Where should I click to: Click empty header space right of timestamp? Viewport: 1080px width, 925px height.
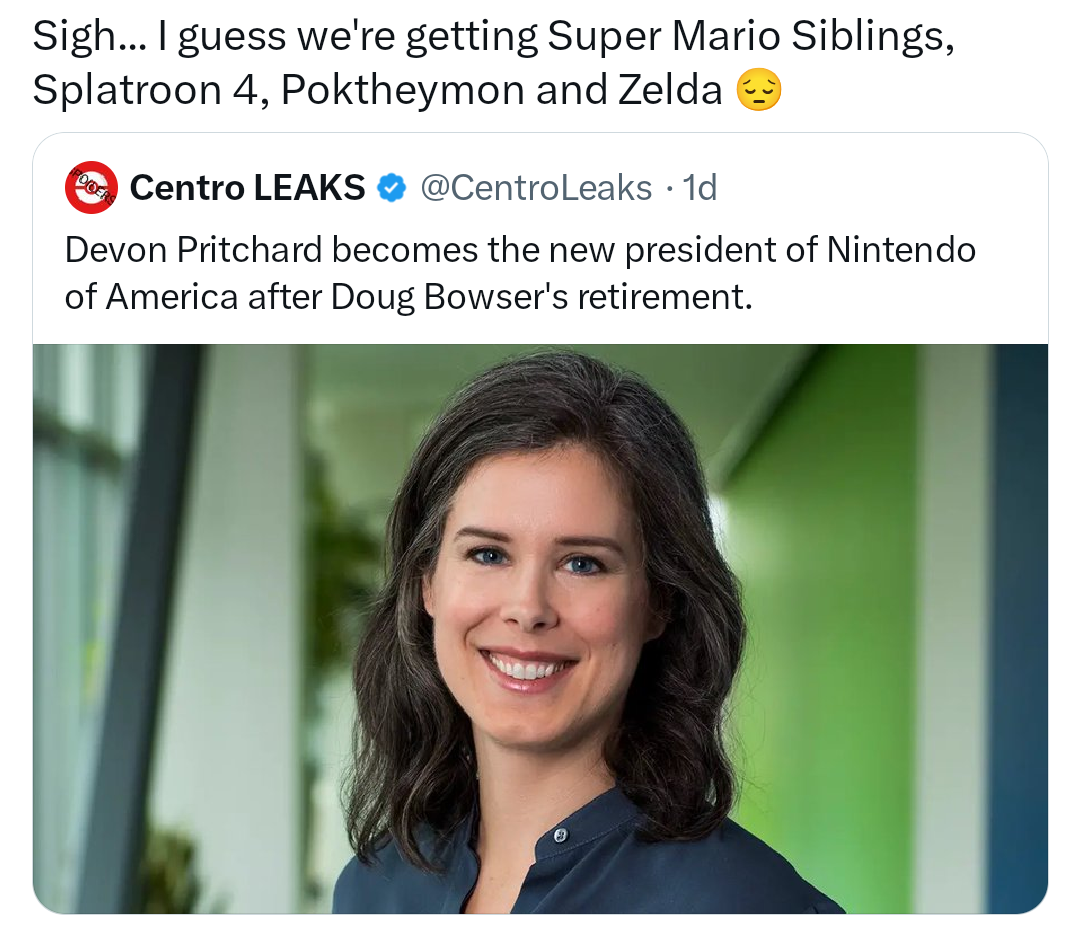(x=880, y=188)
